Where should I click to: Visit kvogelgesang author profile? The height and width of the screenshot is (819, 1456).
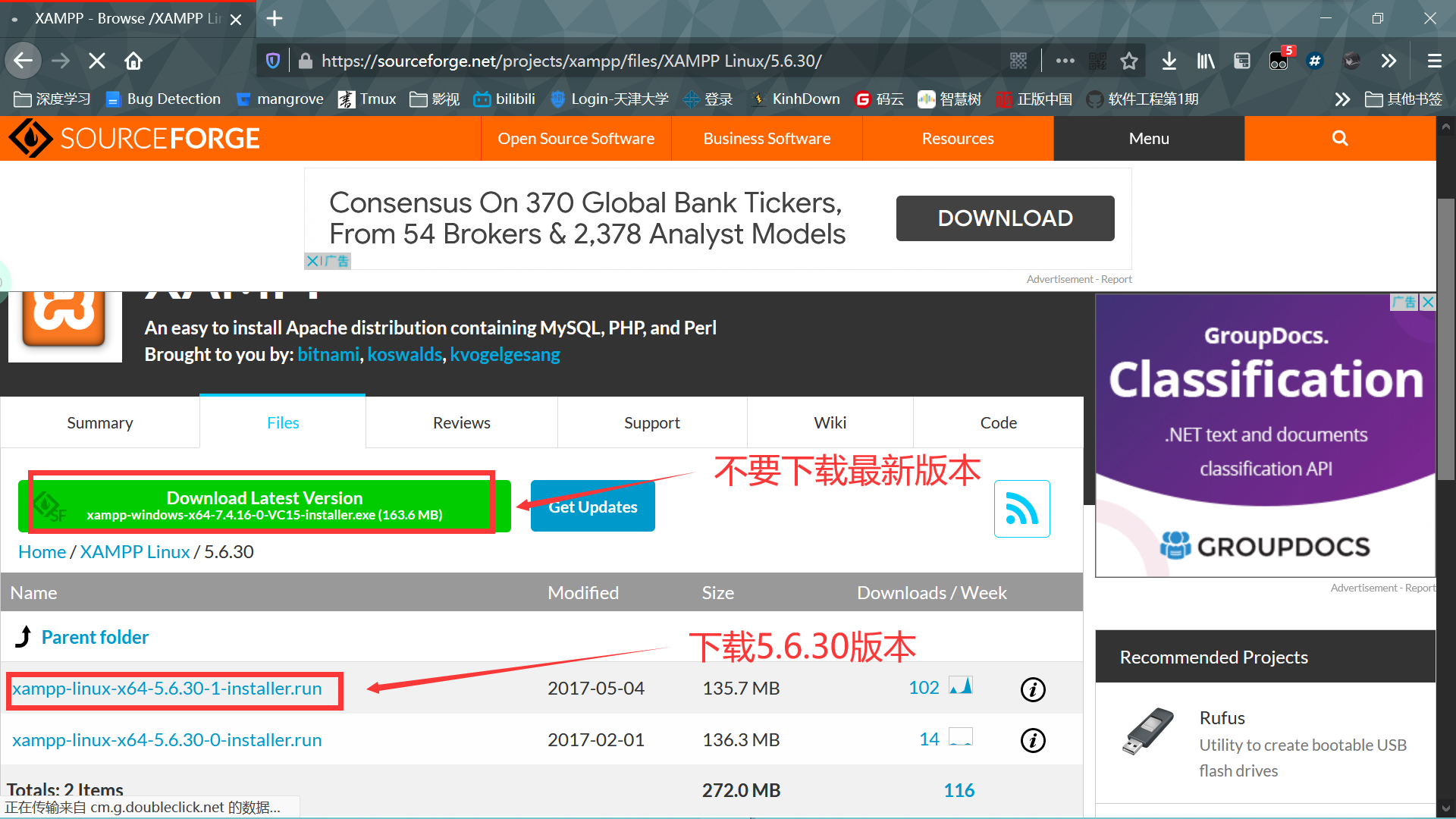coord(505,354)
